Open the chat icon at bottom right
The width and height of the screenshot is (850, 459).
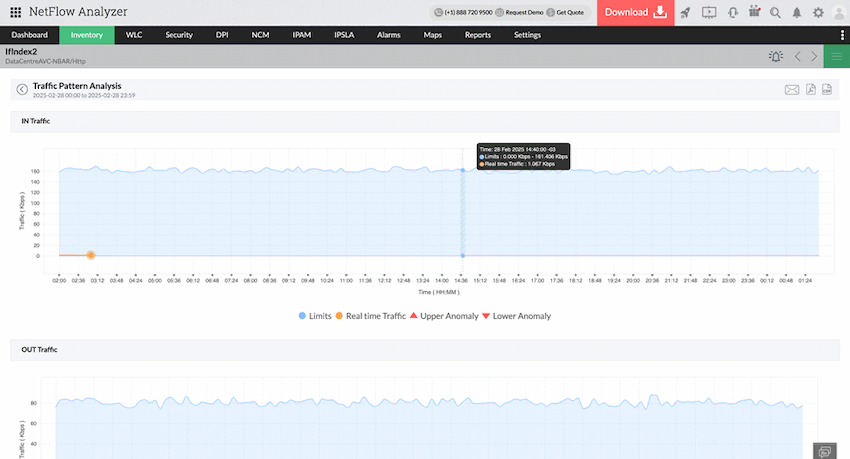pyautogui.click(x=825, y=451)
